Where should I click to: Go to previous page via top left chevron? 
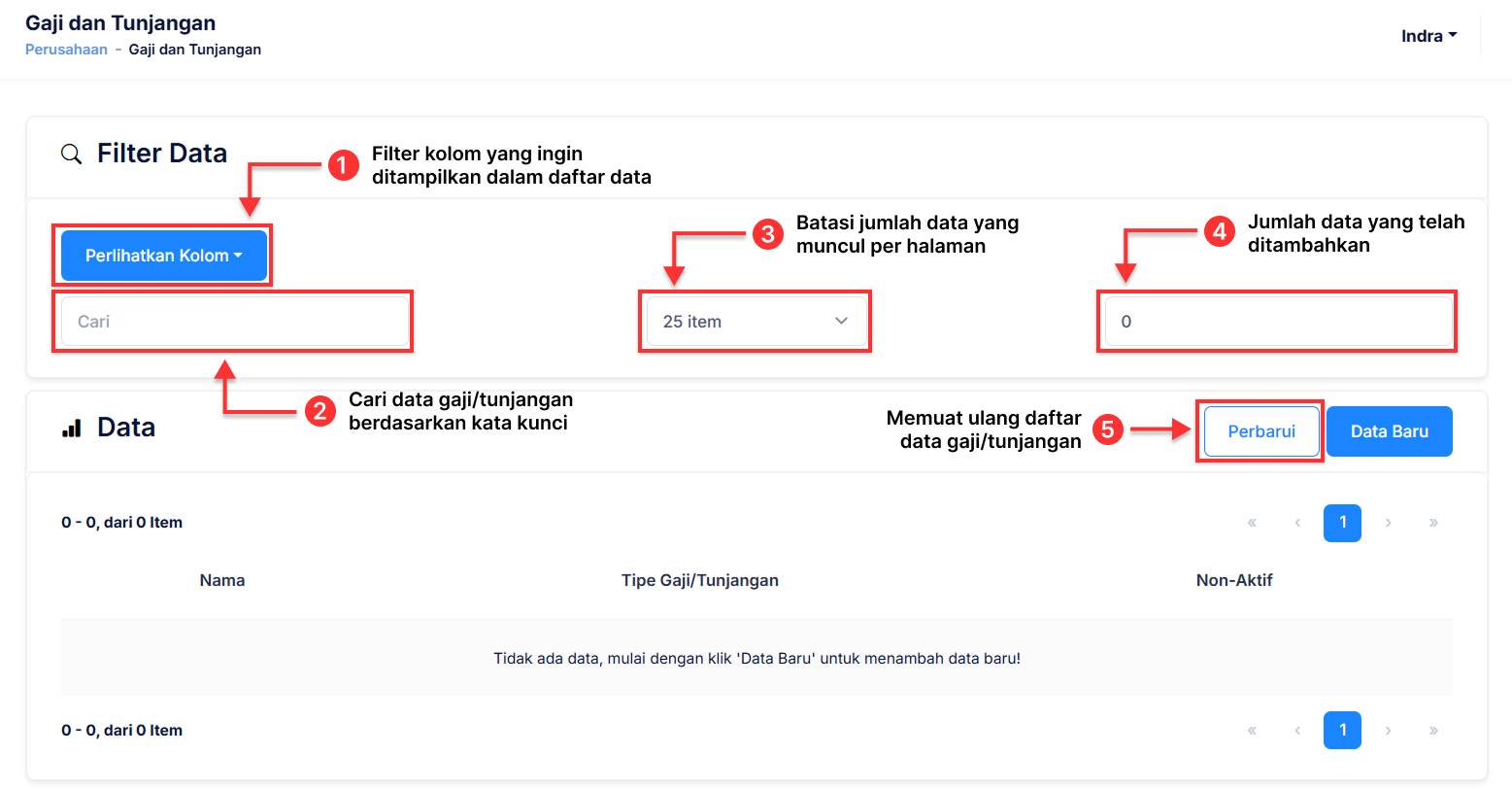tap(1296, 523)
